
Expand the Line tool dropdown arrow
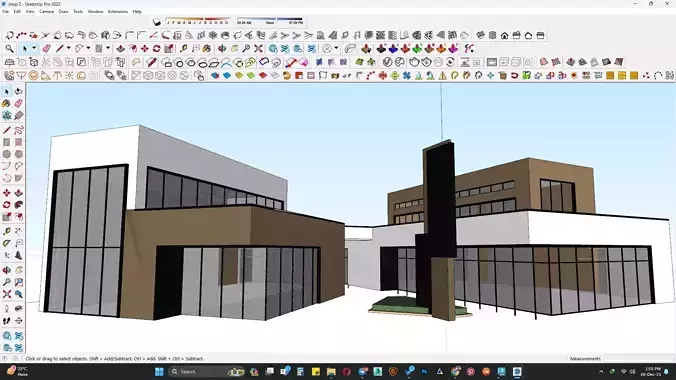coord(68,49)
